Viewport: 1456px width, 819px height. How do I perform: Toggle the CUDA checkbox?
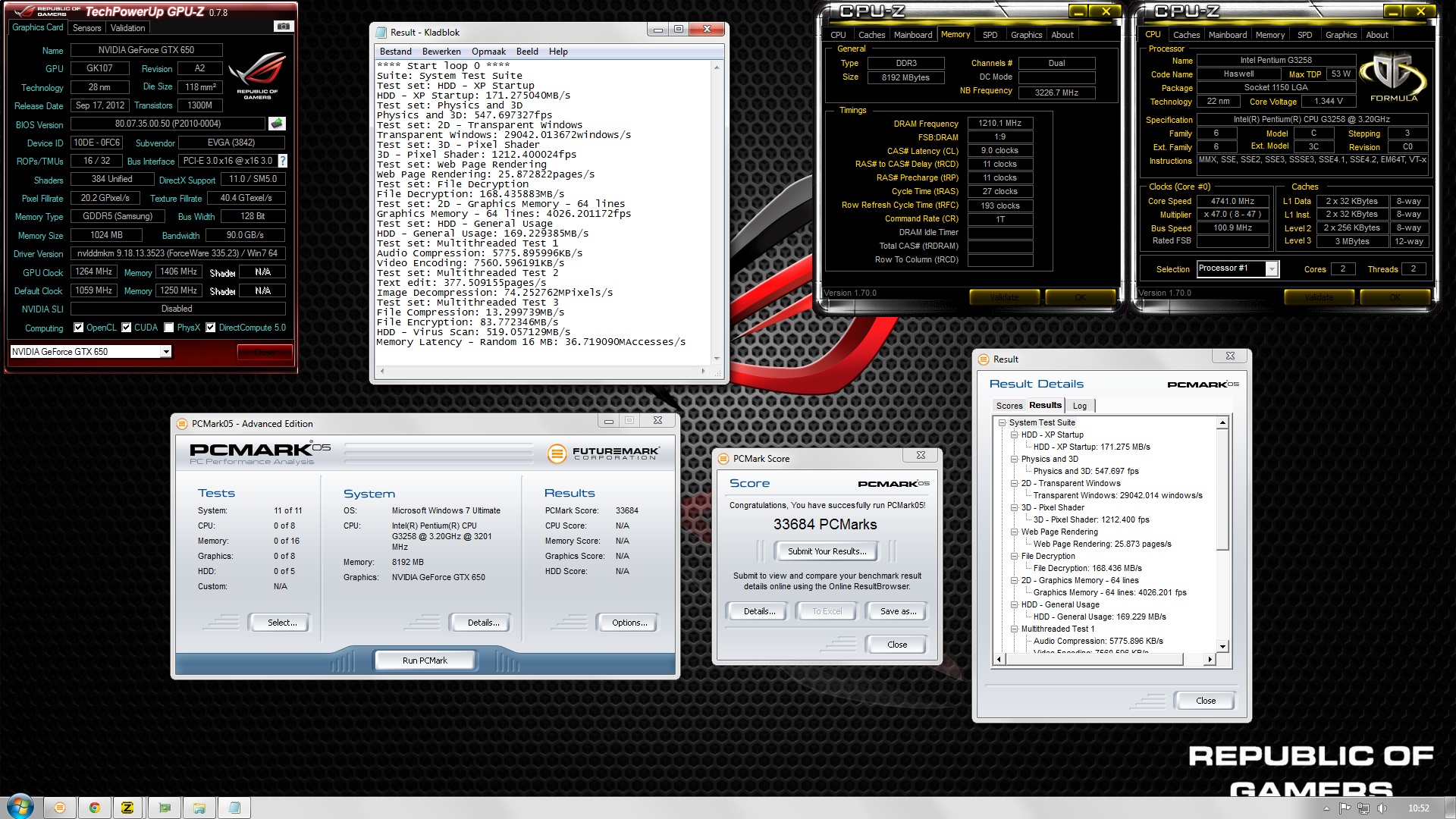(x=126, y=328)
